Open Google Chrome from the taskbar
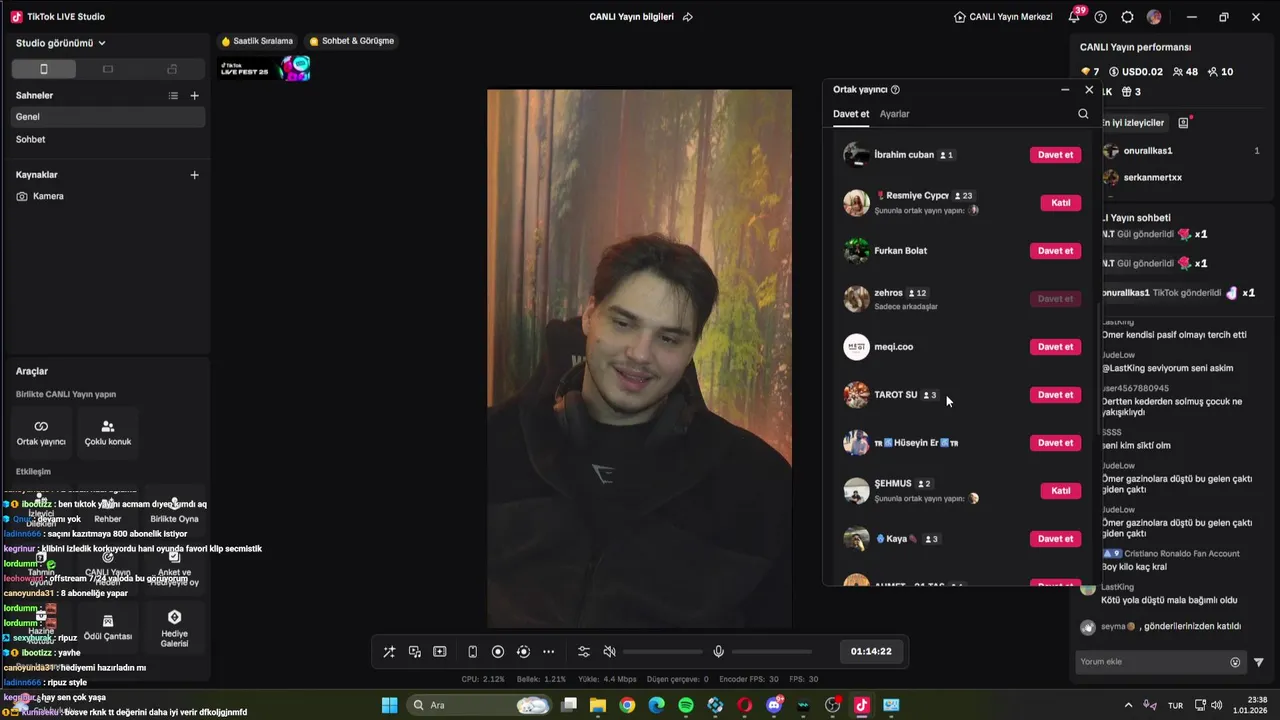 tap(627, 705)
